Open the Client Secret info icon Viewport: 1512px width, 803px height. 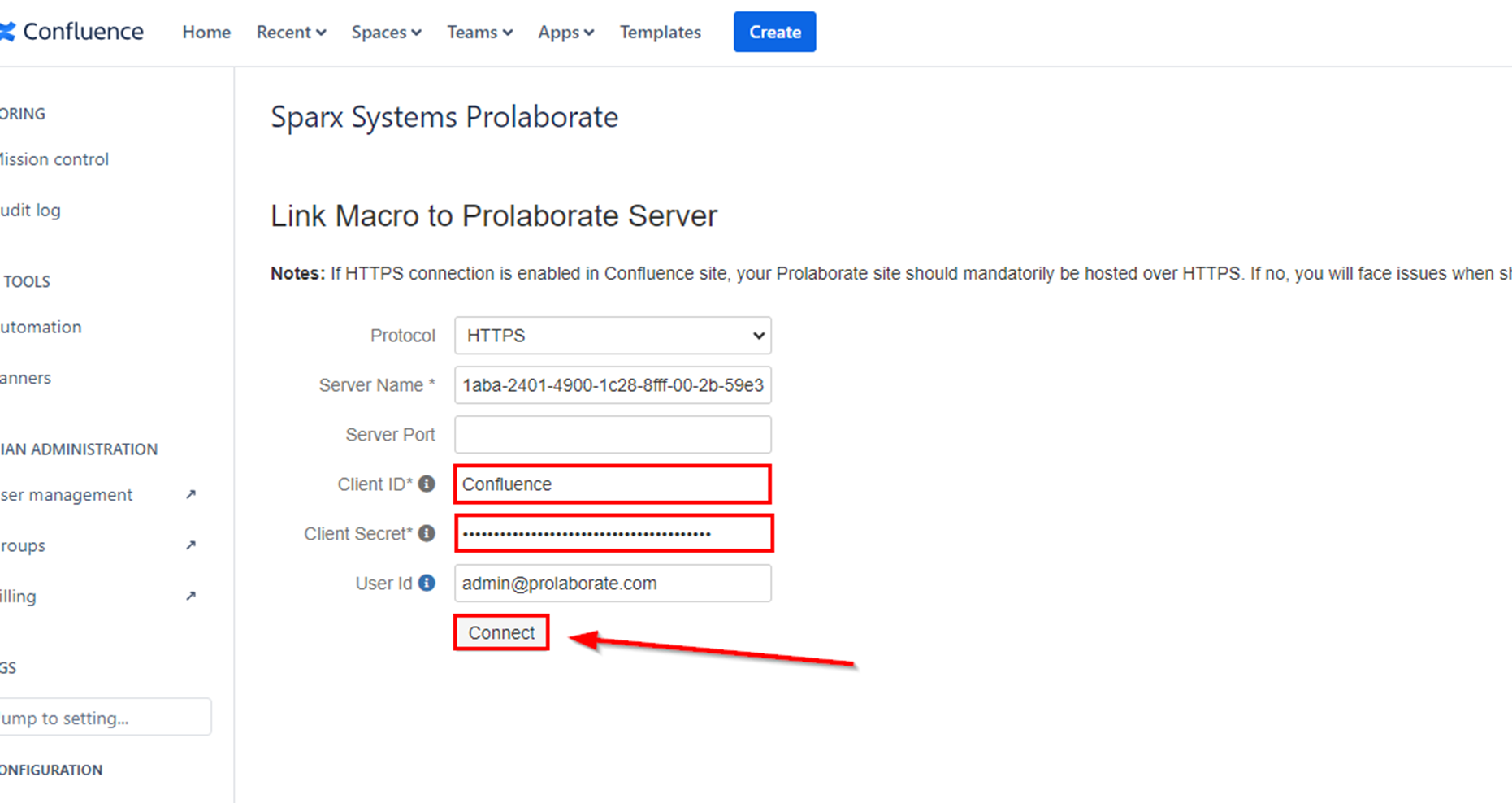(427, 534)
